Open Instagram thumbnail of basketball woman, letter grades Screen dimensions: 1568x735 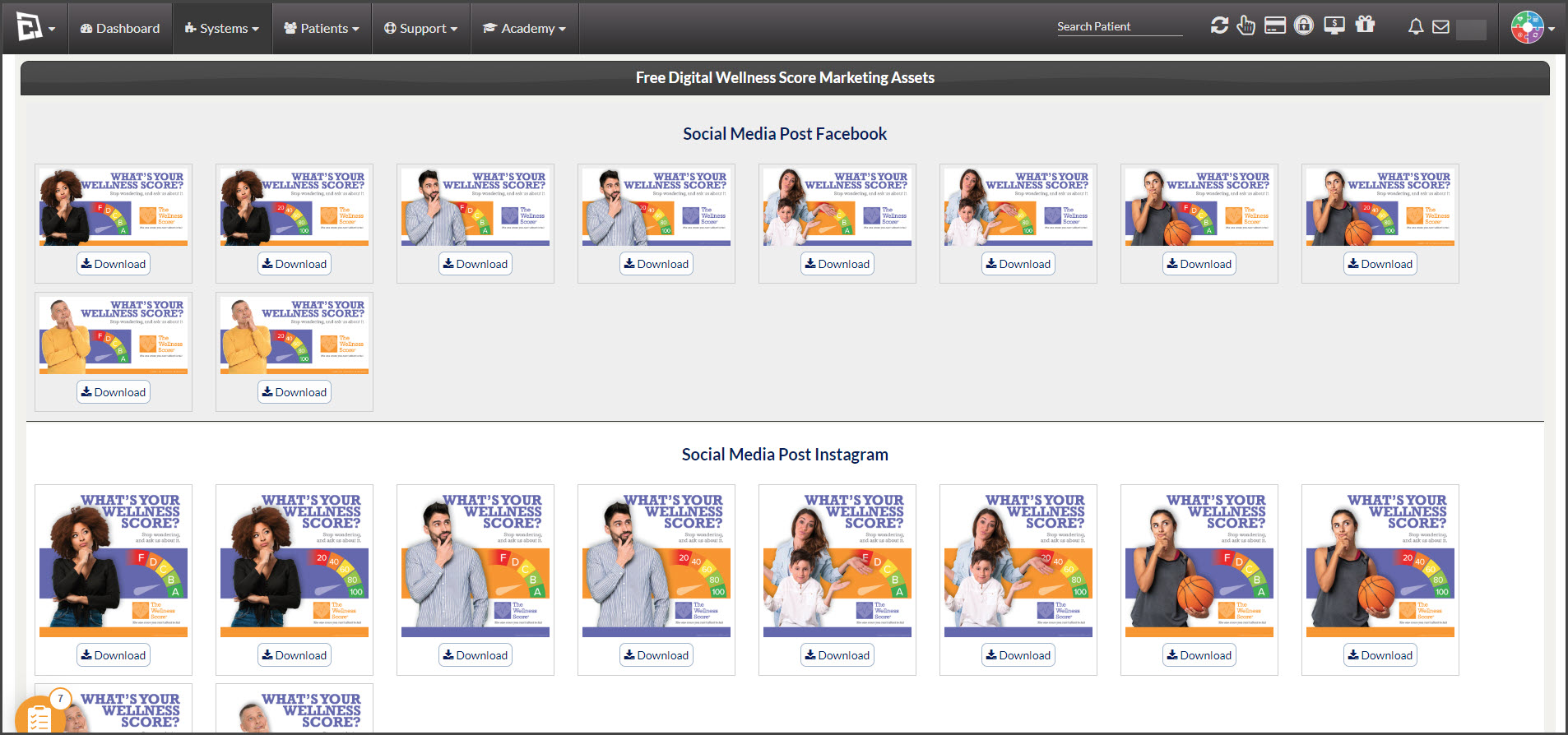point(1199,563)
